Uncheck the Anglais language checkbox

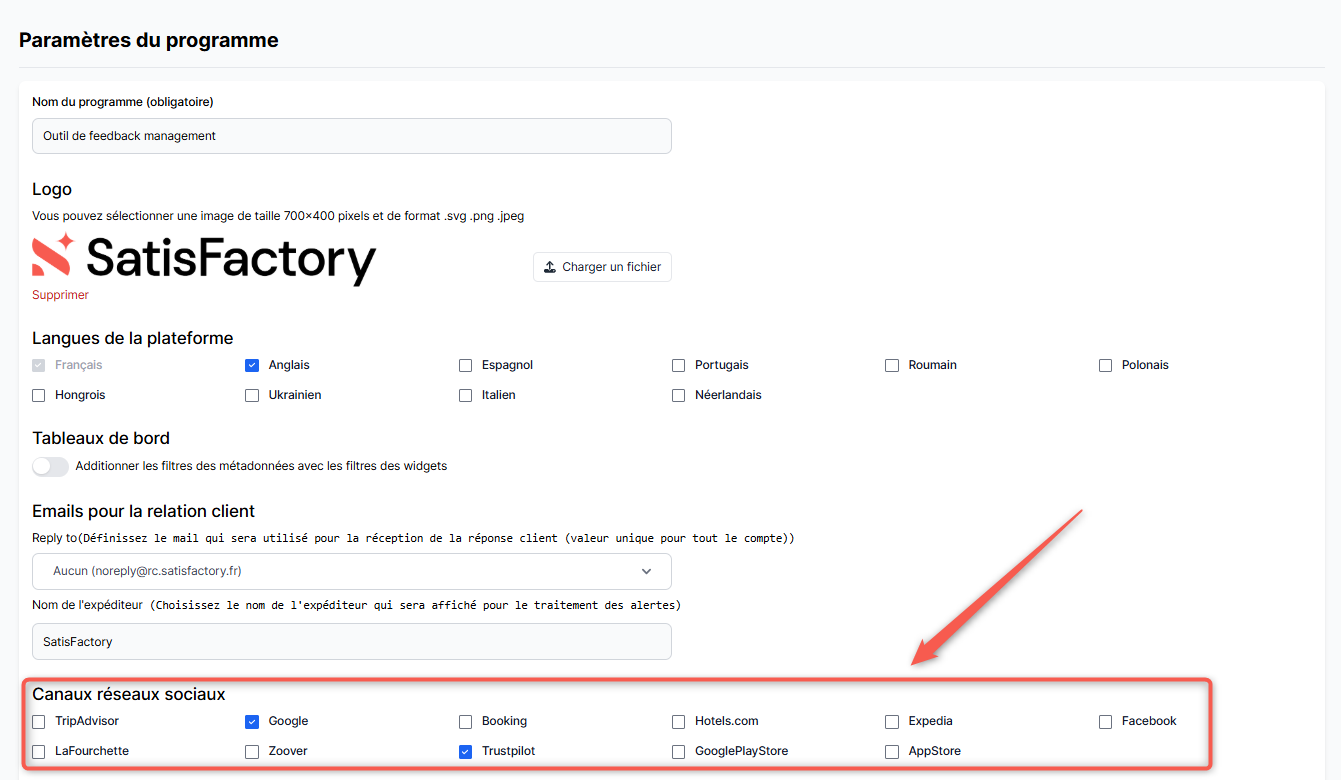pos(252,366)
